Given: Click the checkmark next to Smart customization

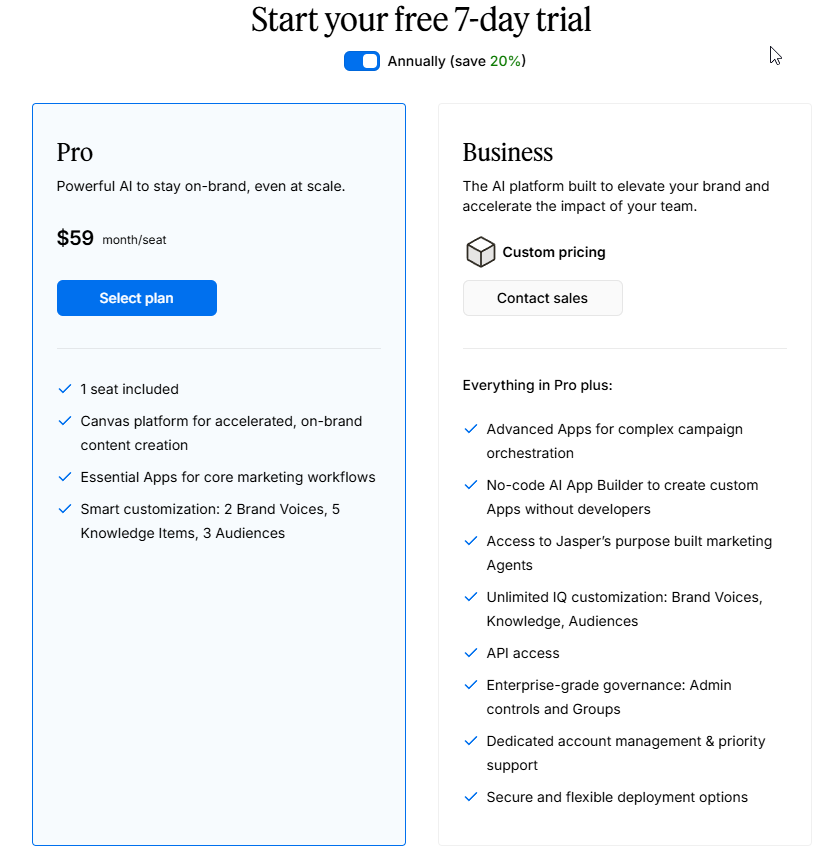Looking at the screenshot, I should tap(65, 509).
